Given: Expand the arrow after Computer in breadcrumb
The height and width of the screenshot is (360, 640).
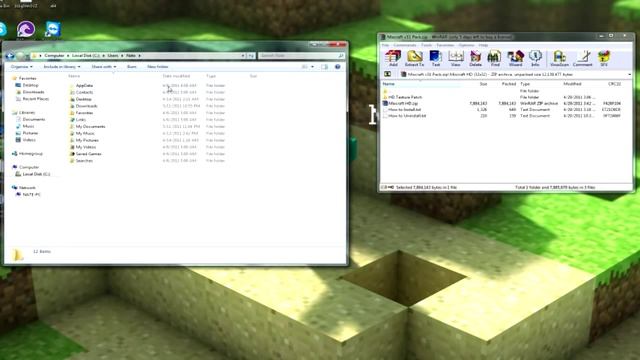Looking at the screenshot, I should [68, 56].
